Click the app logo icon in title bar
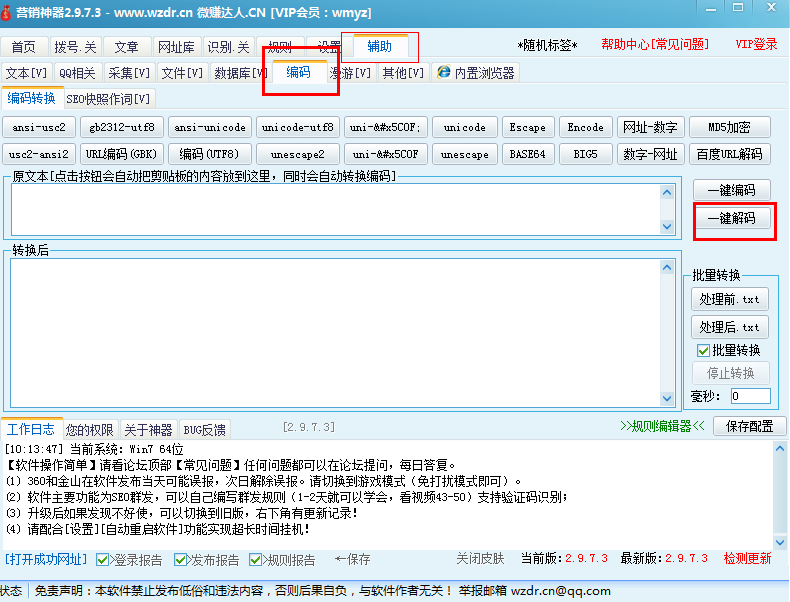Viewport: 790px width, 602px height. [x=6, y=12]
